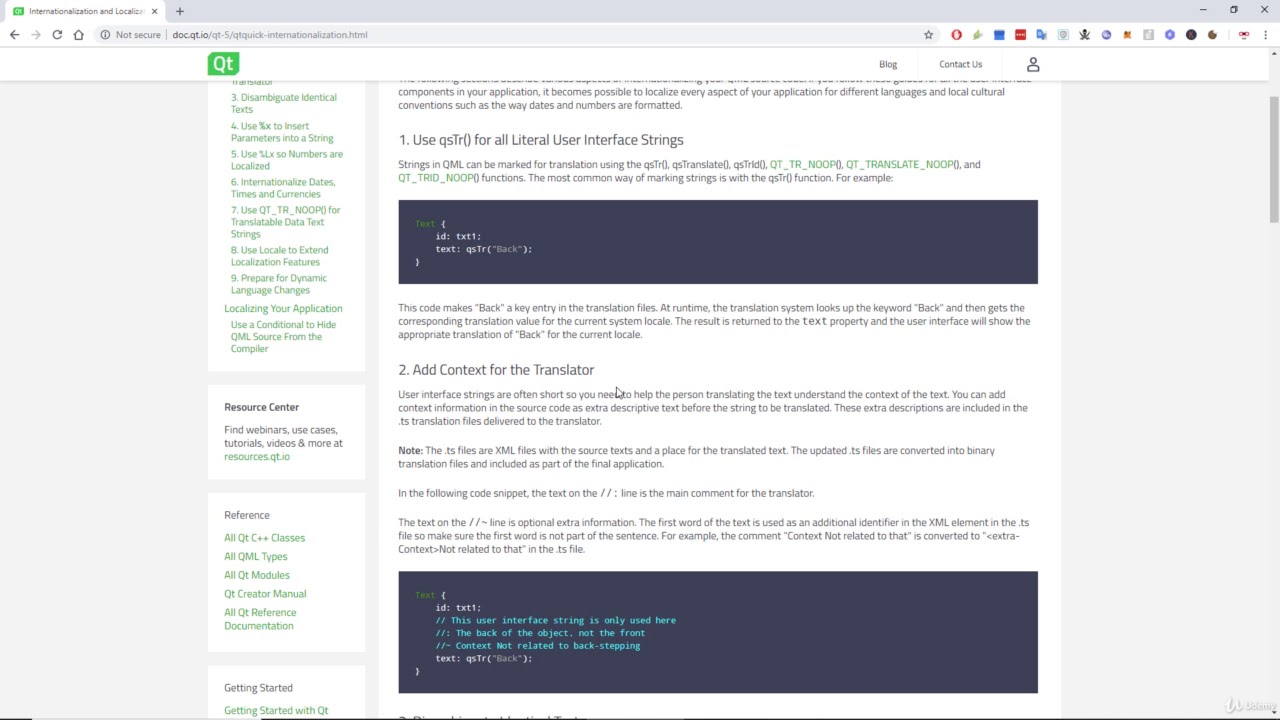The height and width of the screenshot is (720, 1280).
Task: Click the browser home button
Action: [x=78, y=35]
